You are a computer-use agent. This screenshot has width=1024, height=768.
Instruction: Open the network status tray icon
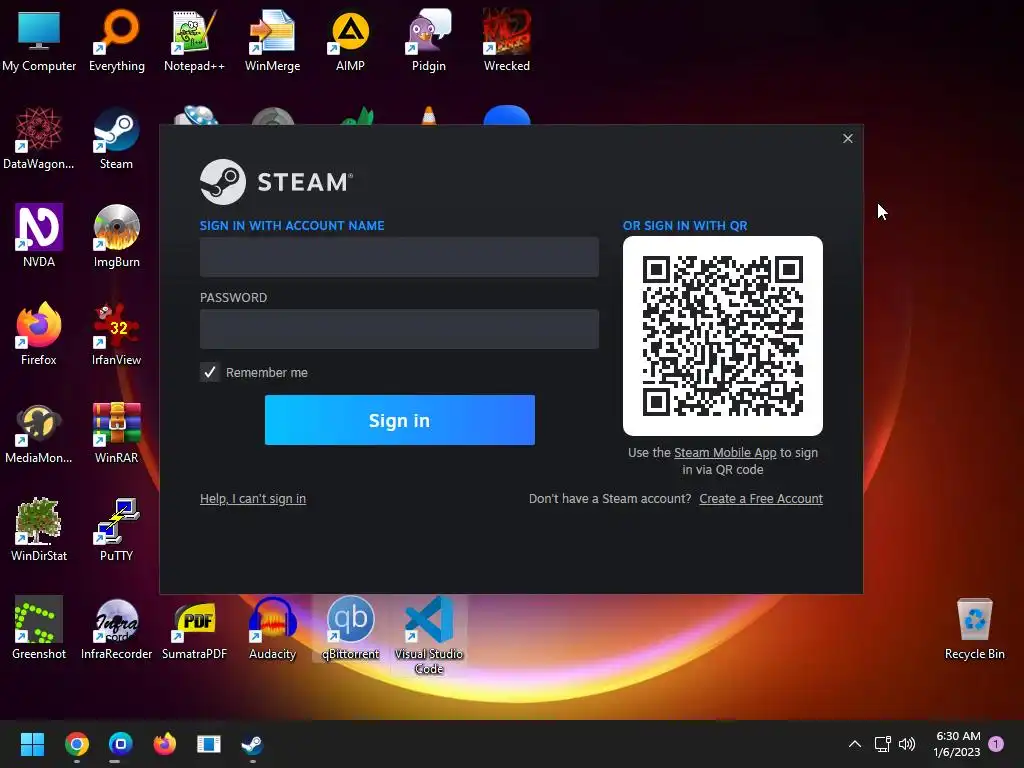point(882,744)
